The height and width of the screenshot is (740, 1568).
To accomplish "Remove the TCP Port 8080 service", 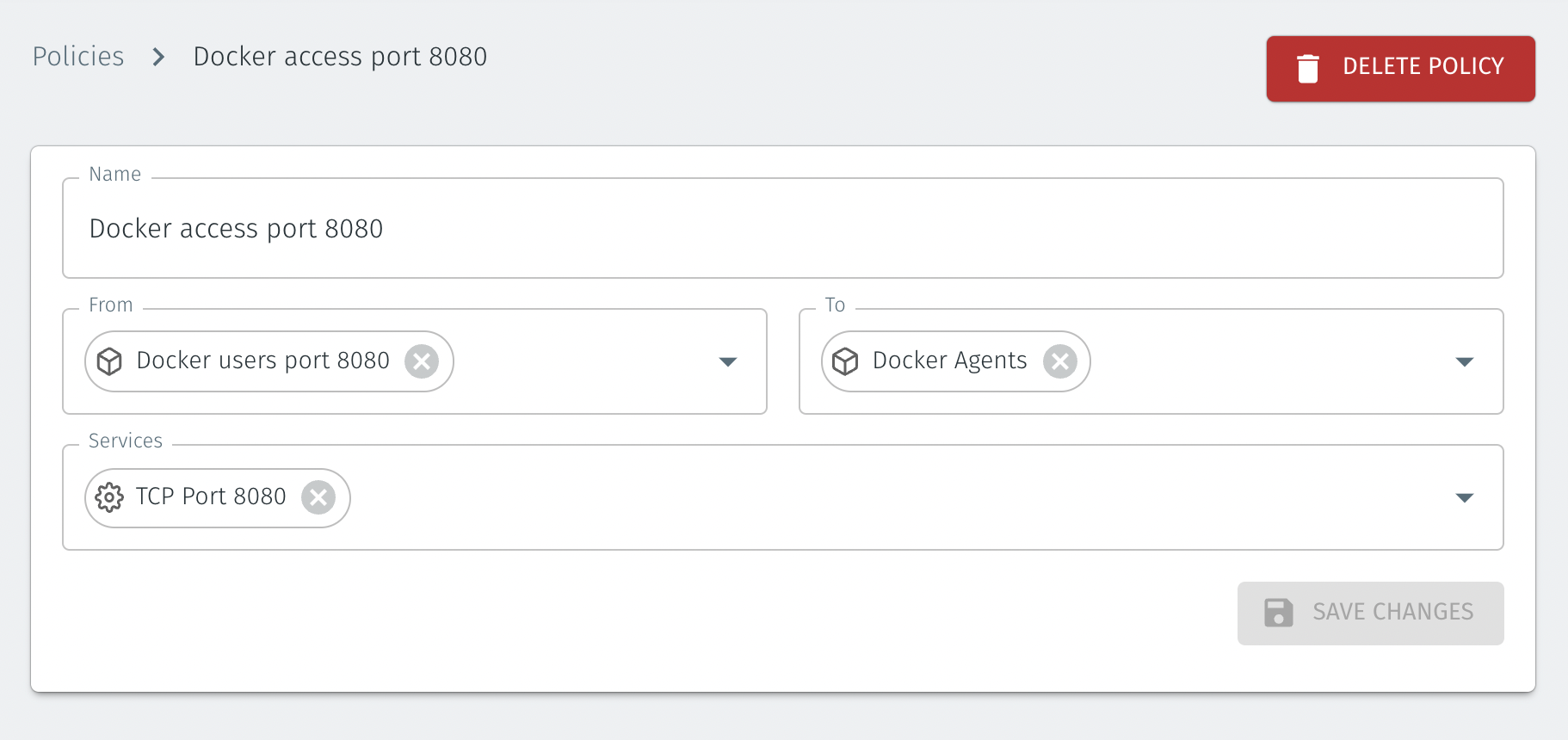I will coord(319,497).
